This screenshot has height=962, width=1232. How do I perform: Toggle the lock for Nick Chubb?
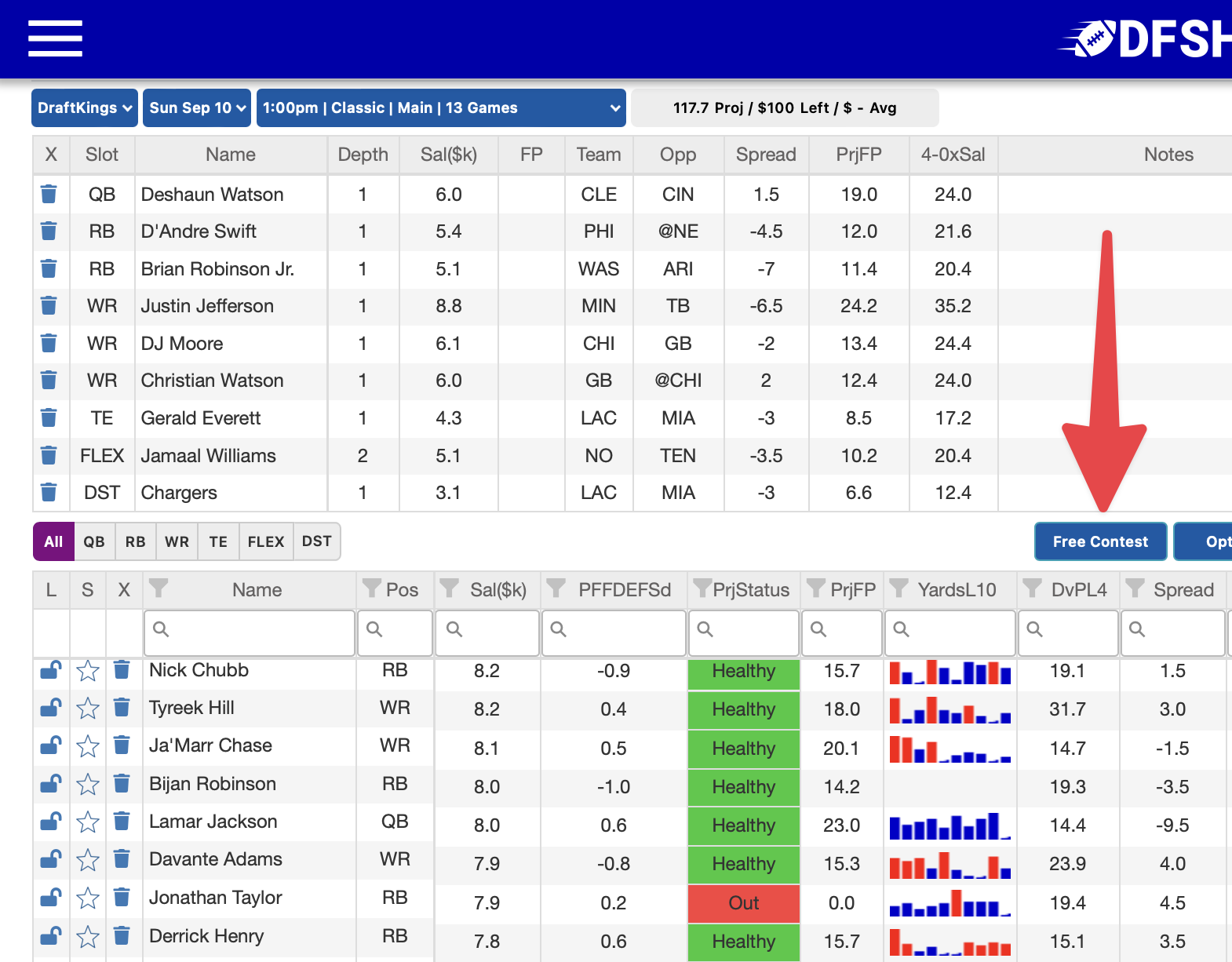pos(50,670)
